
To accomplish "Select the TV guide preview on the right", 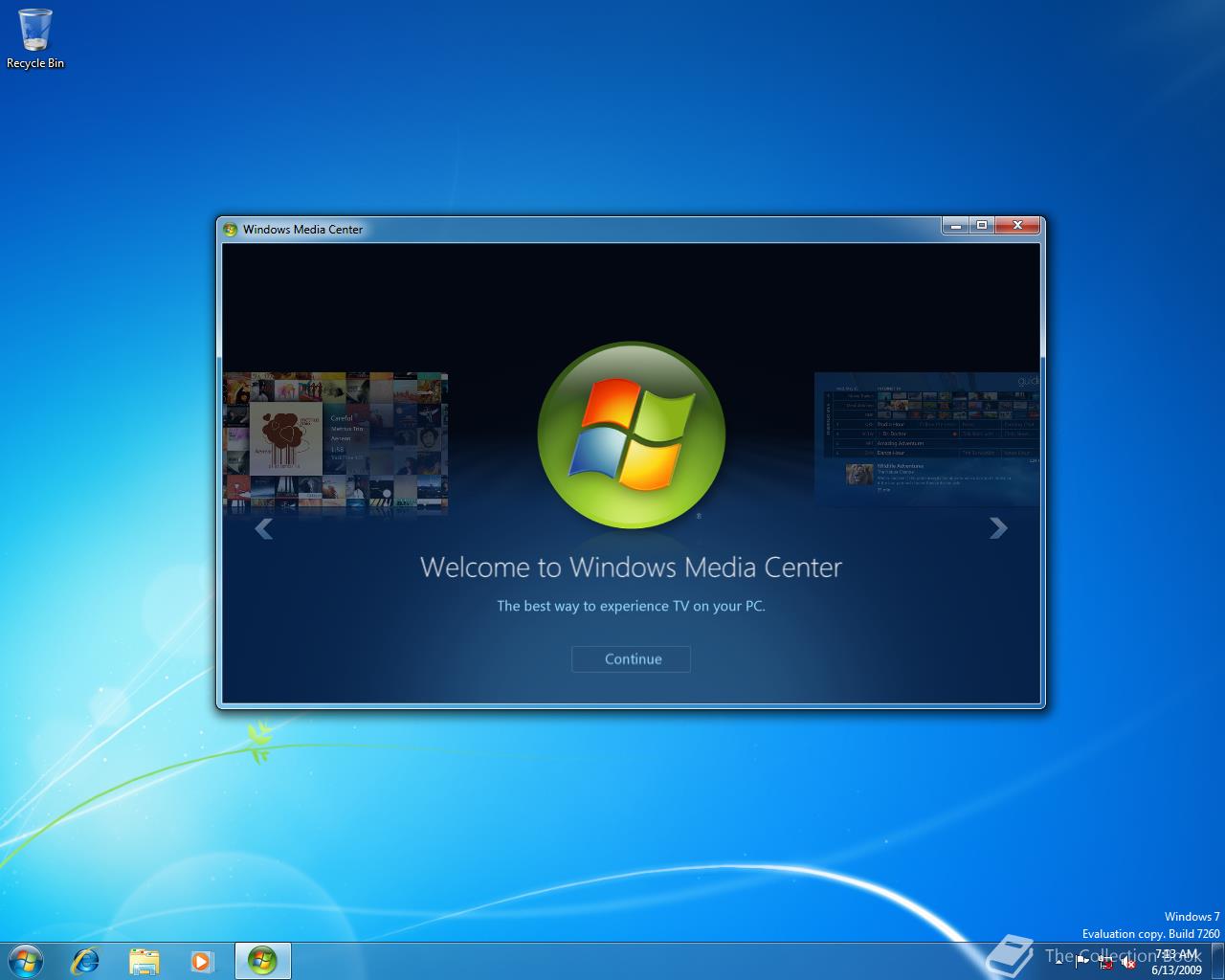I will point(926,438).
